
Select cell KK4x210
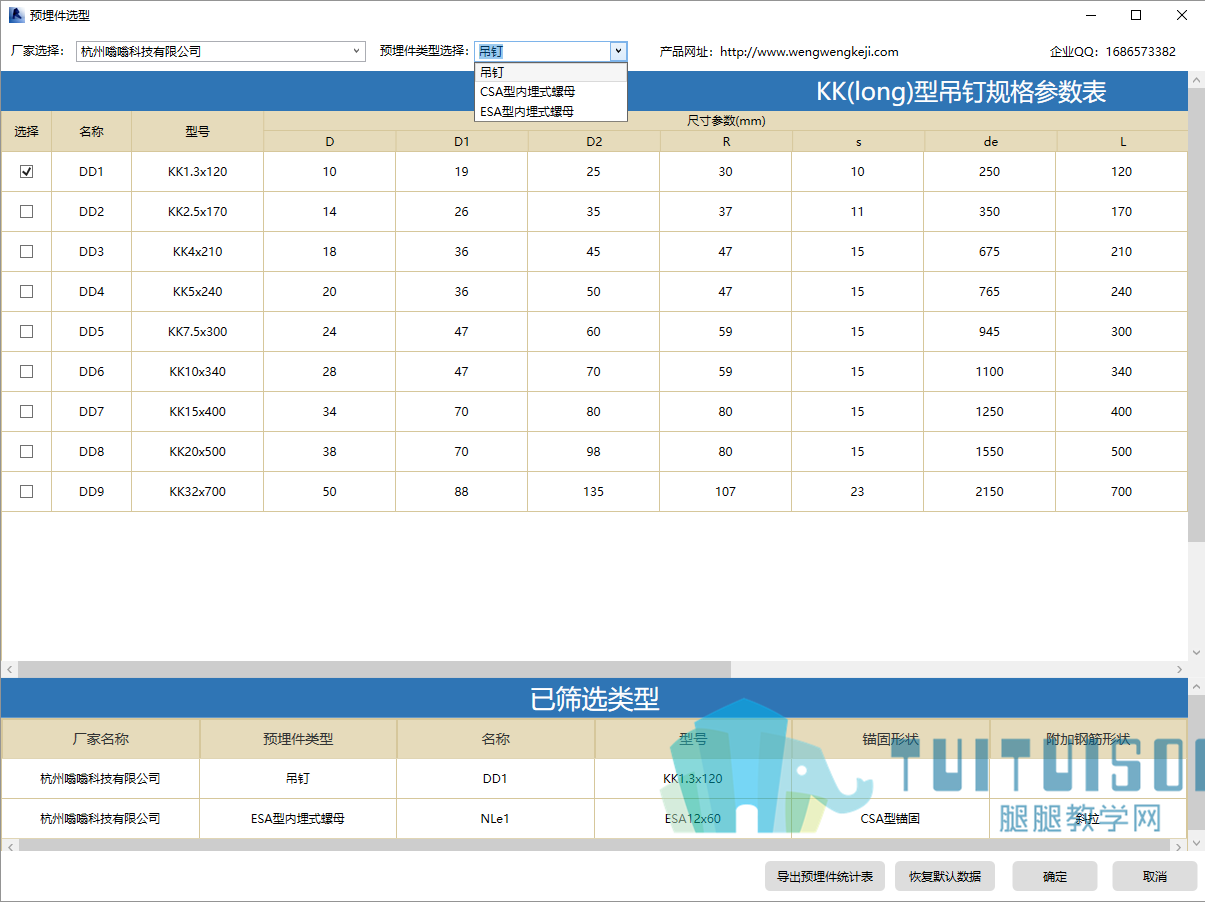coord(197,251)
